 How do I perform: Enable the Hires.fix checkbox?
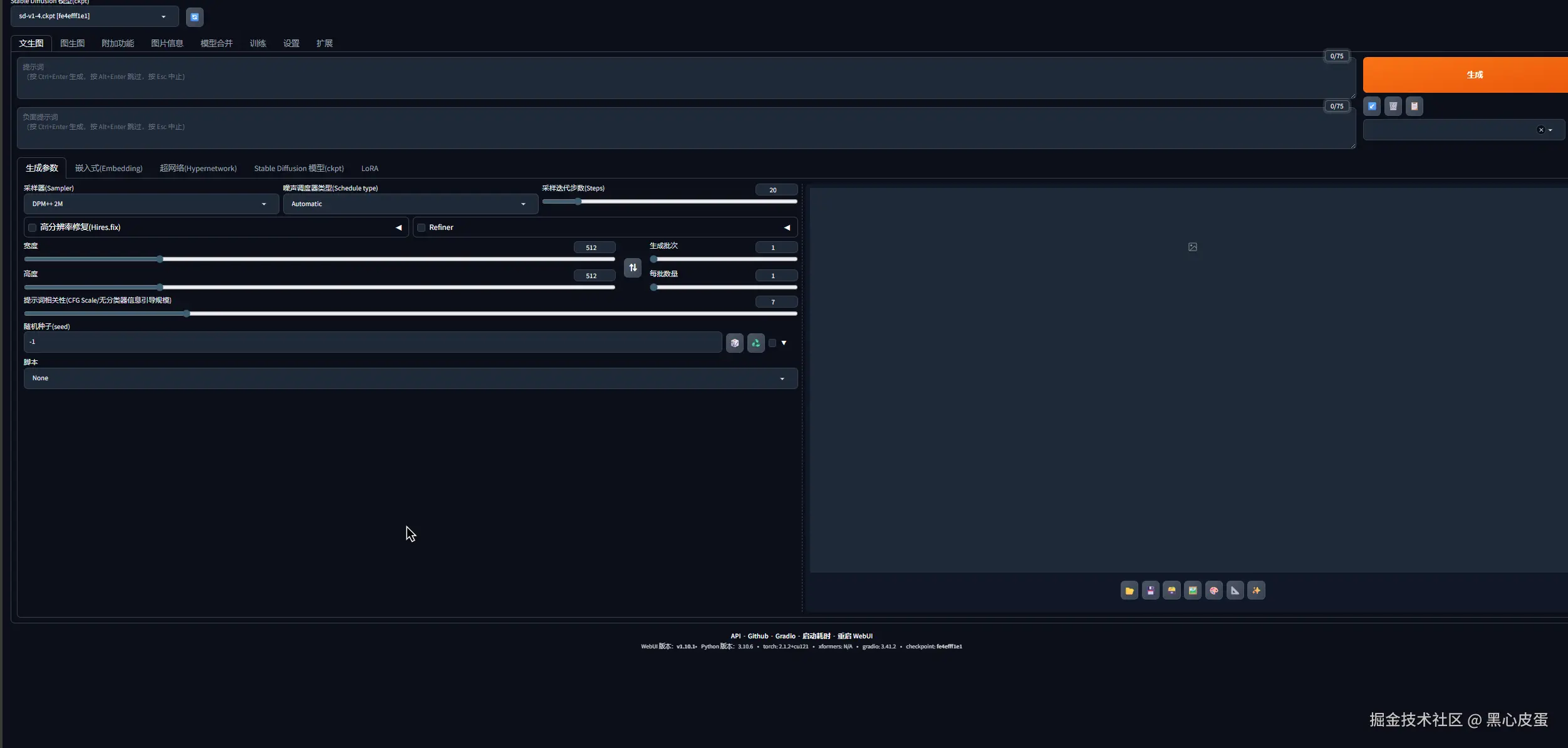(33, 227)
